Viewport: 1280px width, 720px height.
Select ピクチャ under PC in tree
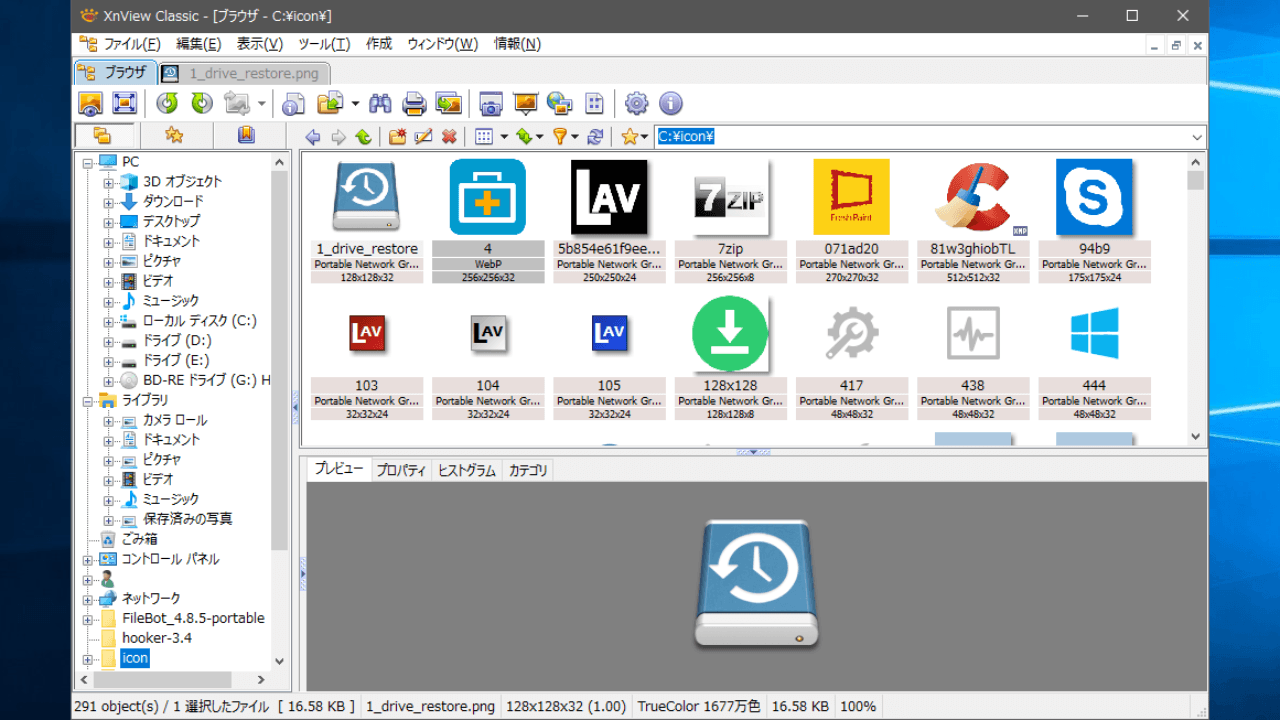click(161, 261)
